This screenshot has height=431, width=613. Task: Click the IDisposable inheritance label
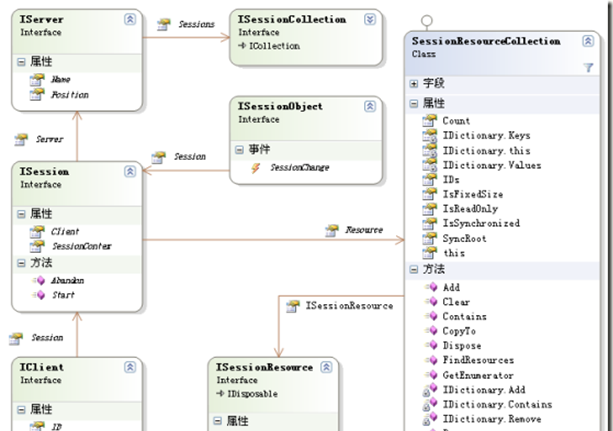(253, 394)
